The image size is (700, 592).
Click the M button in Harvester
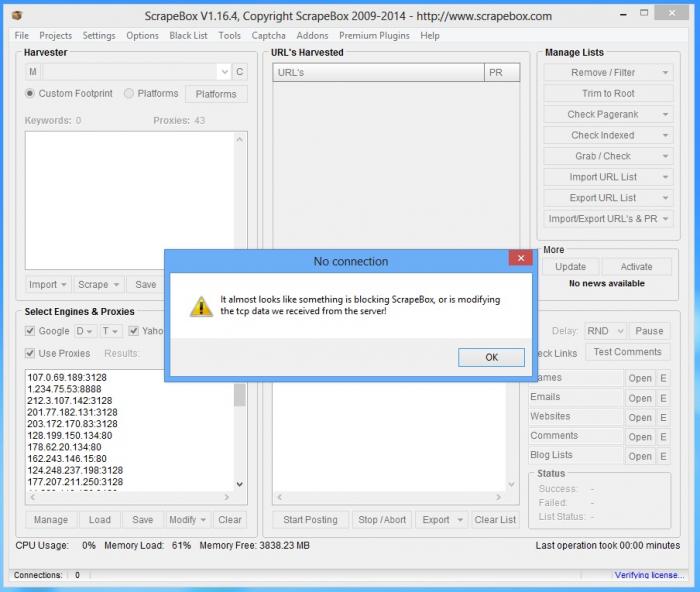click(33, 71)
